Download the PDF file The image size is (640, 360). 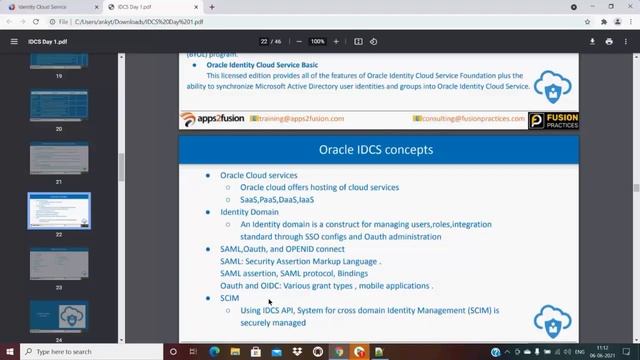point(592,42)
